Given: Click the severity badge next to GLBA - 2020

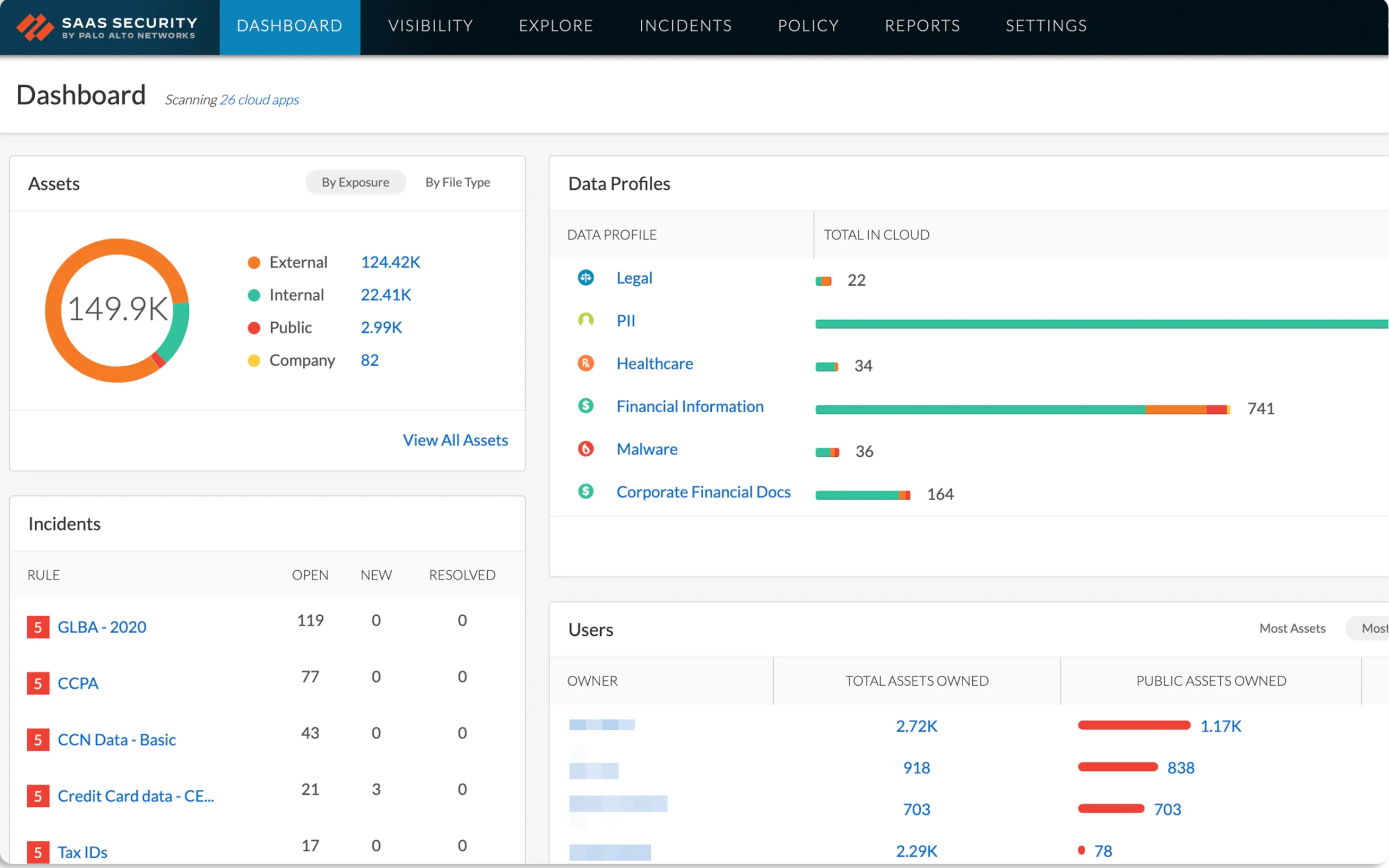Looking at the screenshot, I should [38, 627].
